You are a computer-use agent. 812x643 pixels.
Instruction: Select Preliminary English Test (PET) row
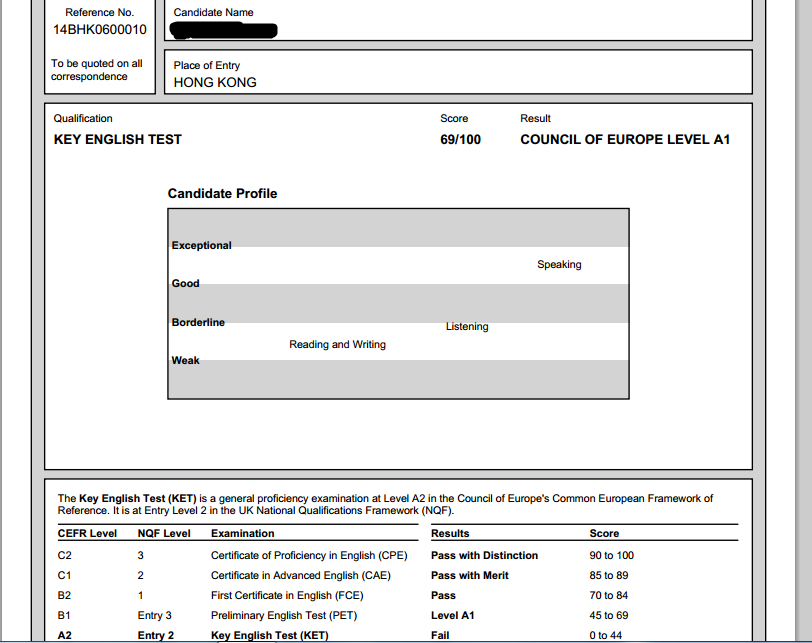(284, 616)
